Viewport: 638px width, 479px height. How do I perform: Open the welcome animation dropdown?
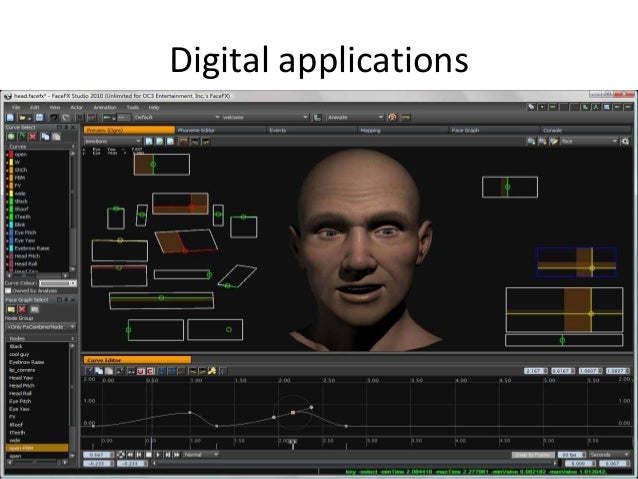(265, 117)
